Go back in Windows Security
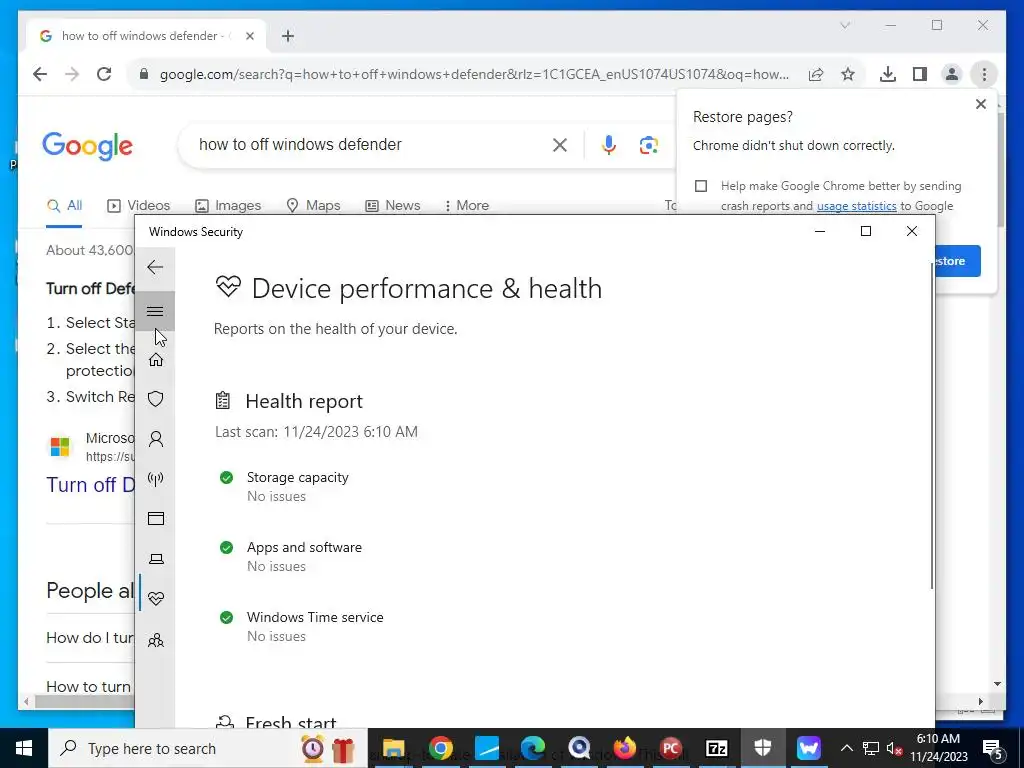The image size is (1024, 768). 155,267
